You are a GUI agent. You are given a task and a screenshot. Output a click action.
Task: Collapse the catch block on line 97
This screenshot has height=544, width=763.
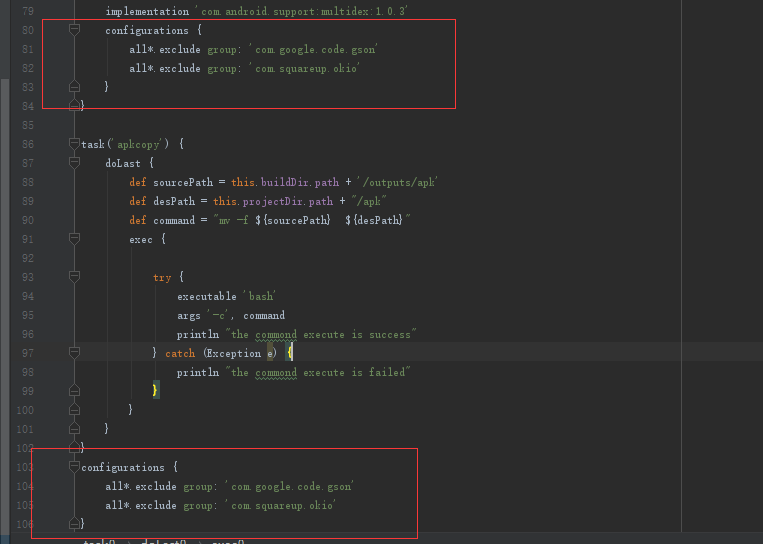[74, 353]
